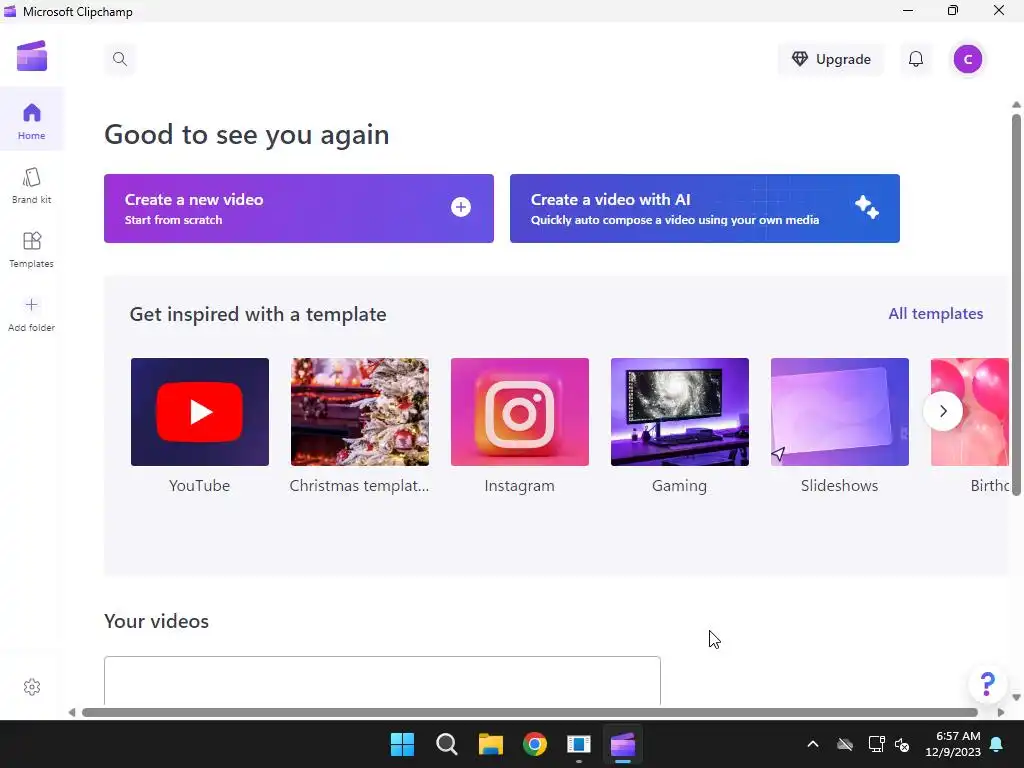Screen dimensions: 1024x768
Task: Go to Home in the sidebar
Action: [31, 121]
